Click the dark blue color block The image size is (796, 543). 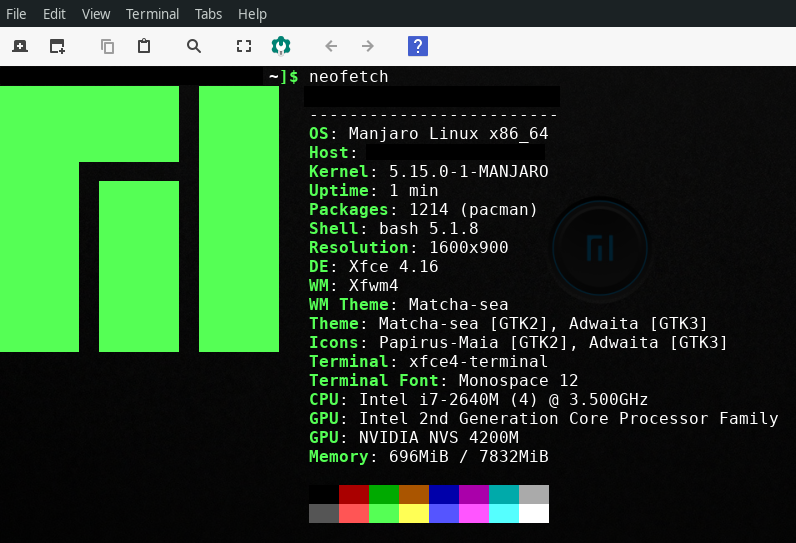tap(444, 494)
